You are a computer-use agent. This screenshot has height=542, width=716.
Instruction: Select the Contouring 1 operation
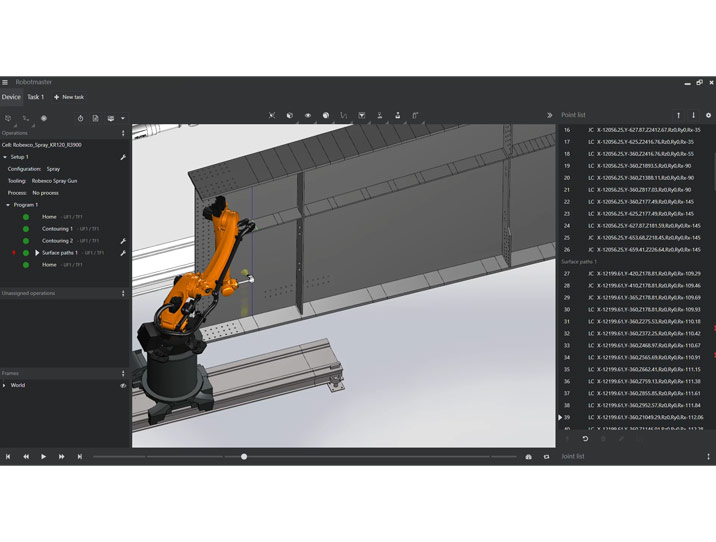[x=57, y=229]
